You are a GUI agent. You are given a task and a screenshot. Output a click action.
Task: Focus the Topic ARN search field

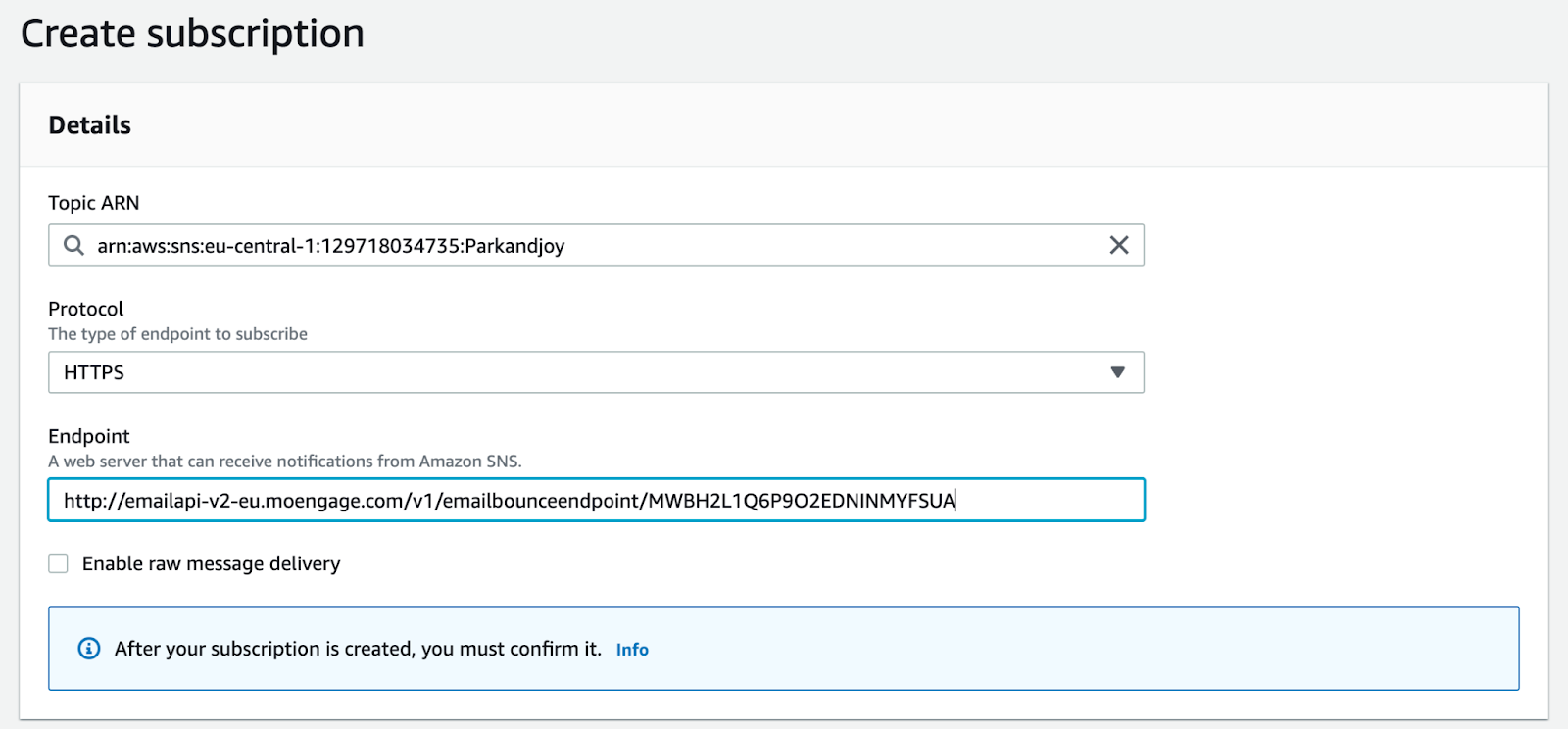[784, 245]
